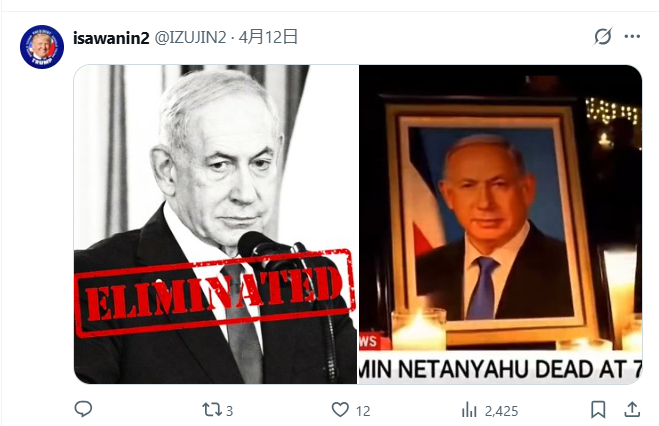This screenshot has width=659, height=426.
Task: Click the 2,425 view count
Action: tap(501, 411)
